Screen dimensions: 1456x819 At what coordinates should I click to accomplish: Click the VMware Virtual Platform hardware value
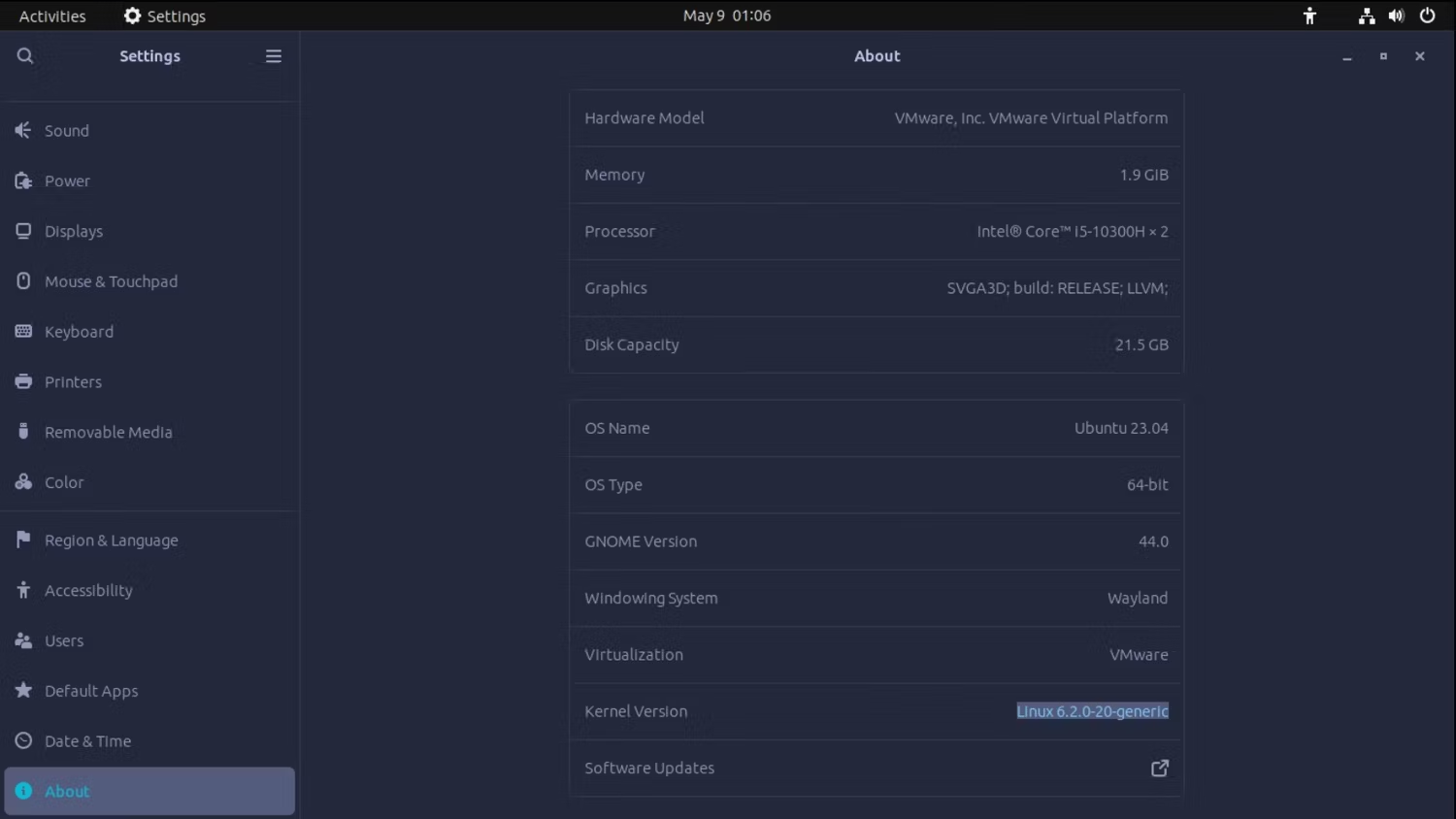tap(1031, 118)
